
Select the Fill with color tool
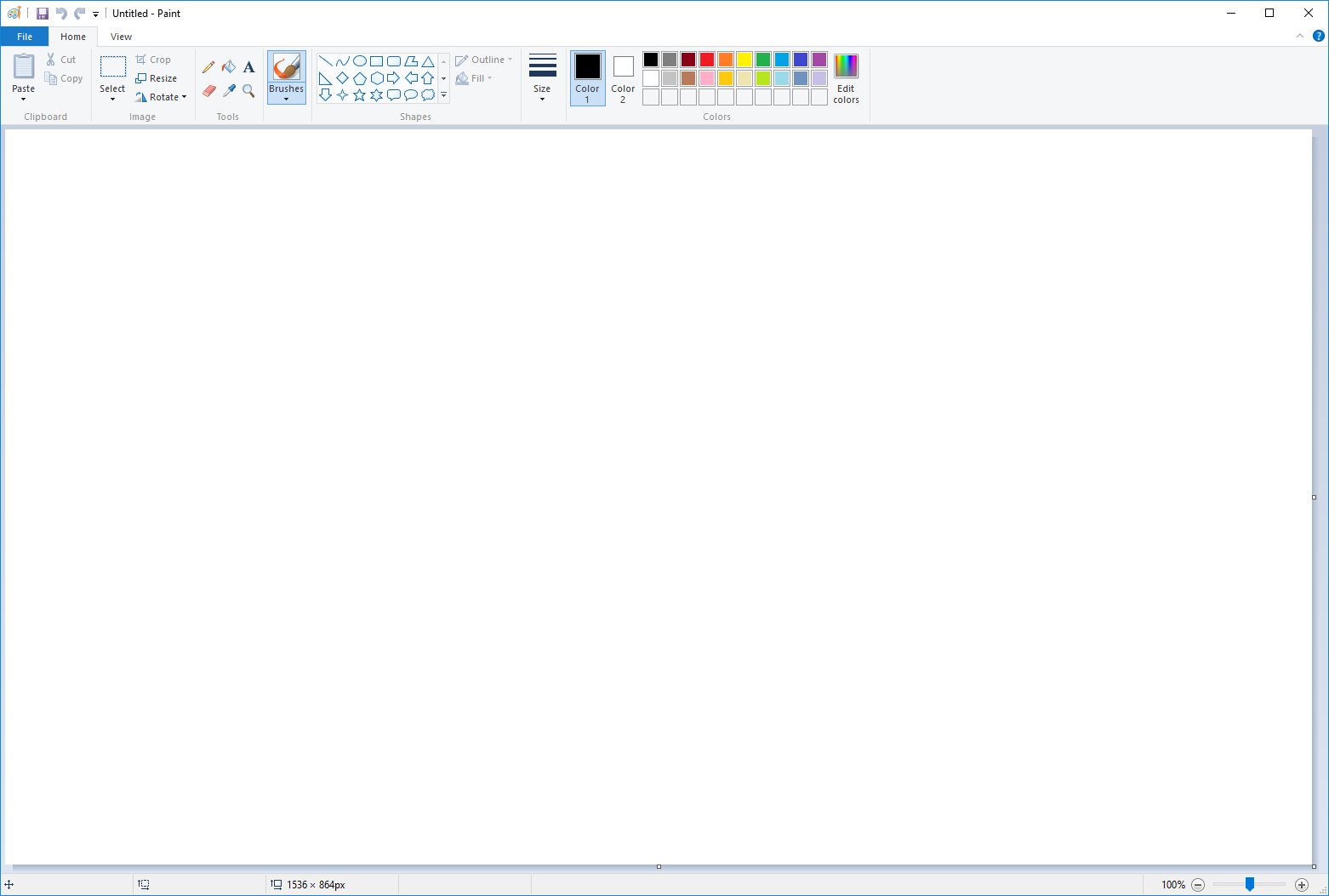coord(228,66)
